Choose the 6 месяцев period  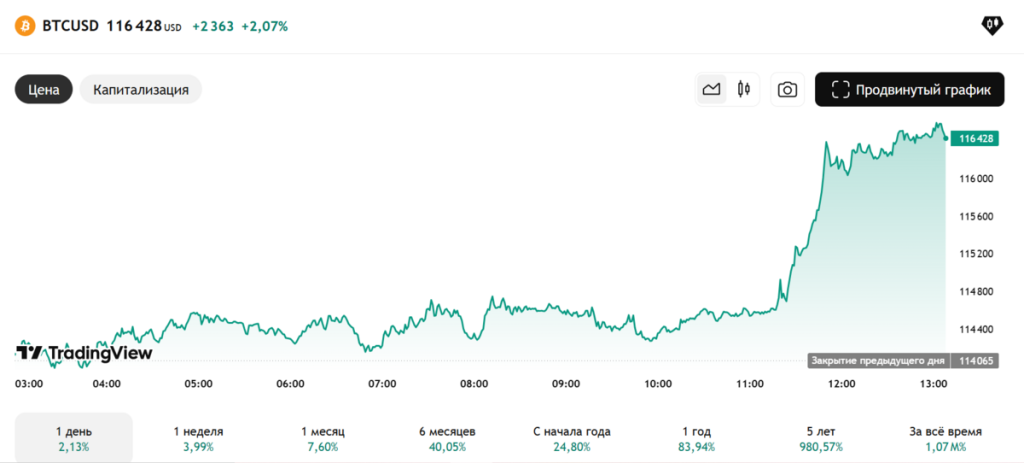coord(447,438)
